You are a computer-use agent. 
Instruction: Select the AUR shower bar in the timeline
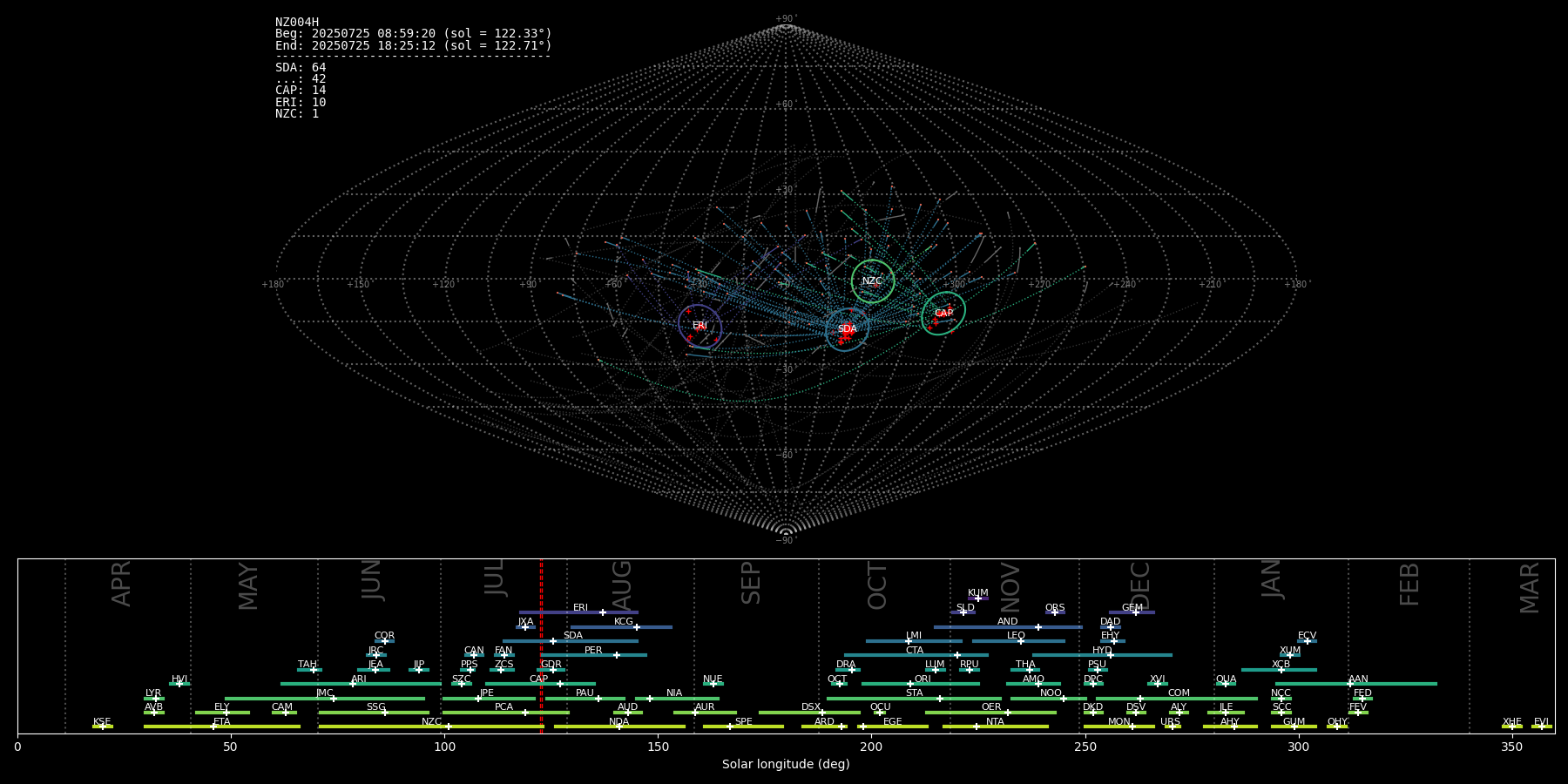click(705, 713)
